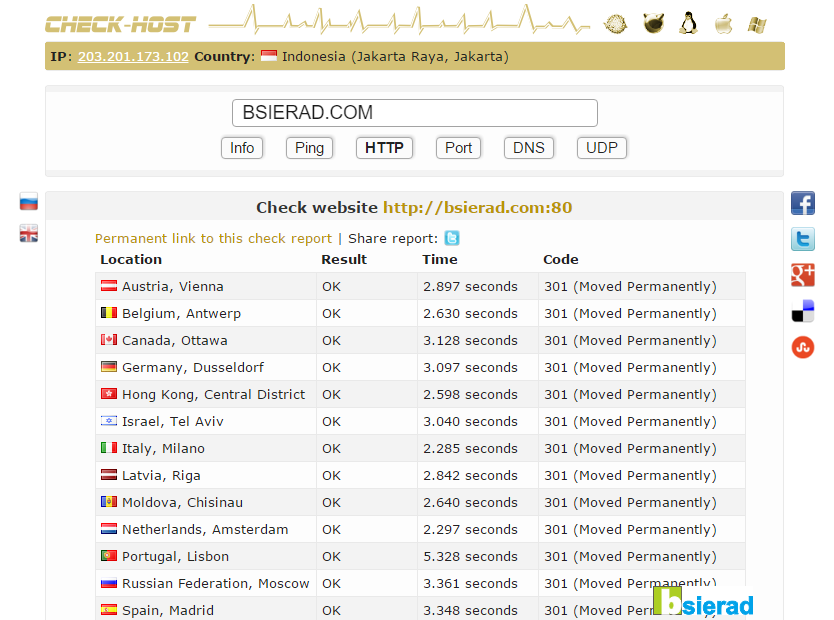Click the Code column header
The height and width of the screenshot is (620, 834).
pos(561,259)
